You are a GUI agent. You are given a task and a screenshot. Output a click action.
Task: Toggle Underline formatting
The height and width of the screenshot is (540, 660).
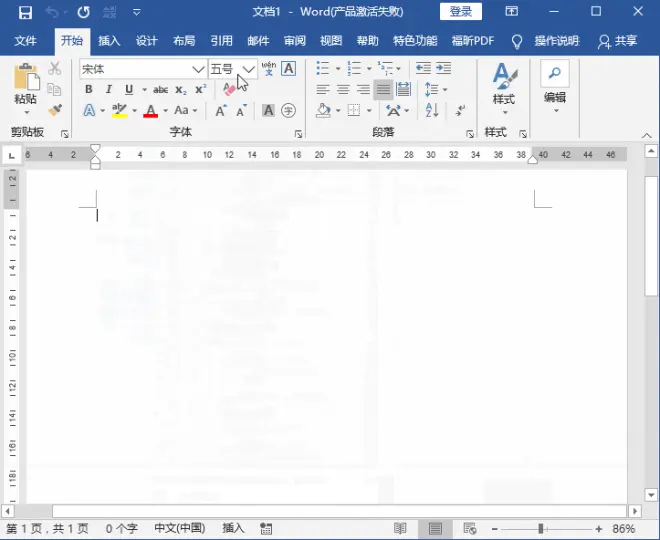click(129, 89)
